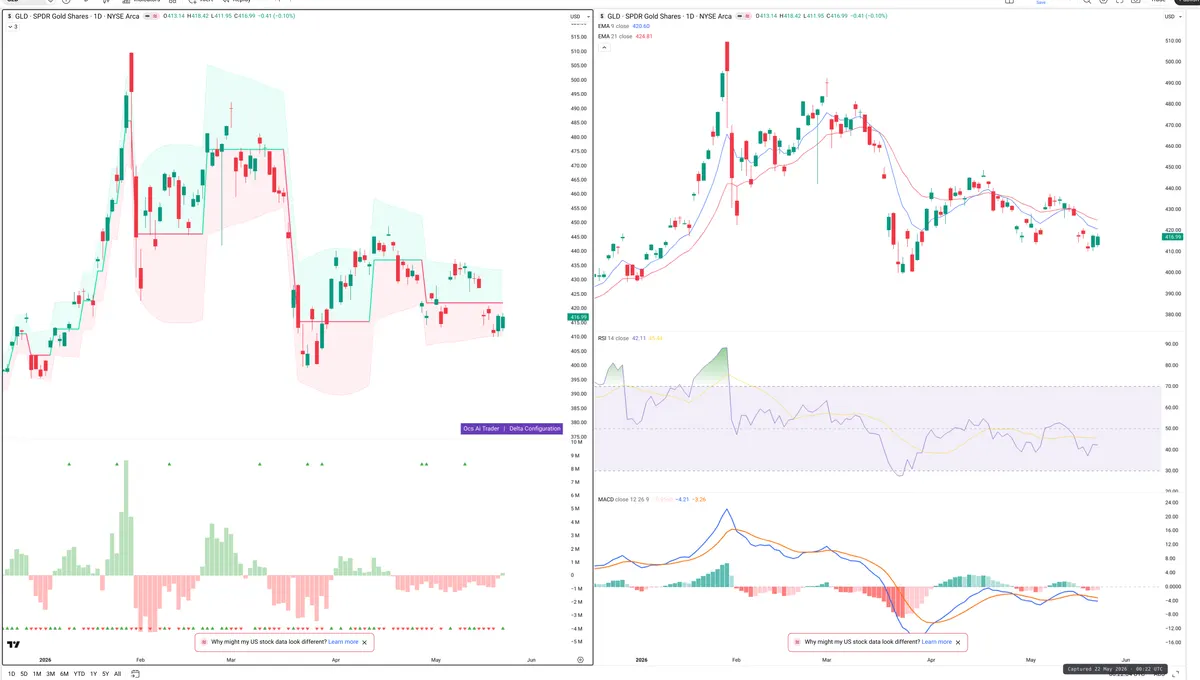Dismiss the US stock data banner on right chart
This screenshot has height=680, width=1200.
(959, 642)
